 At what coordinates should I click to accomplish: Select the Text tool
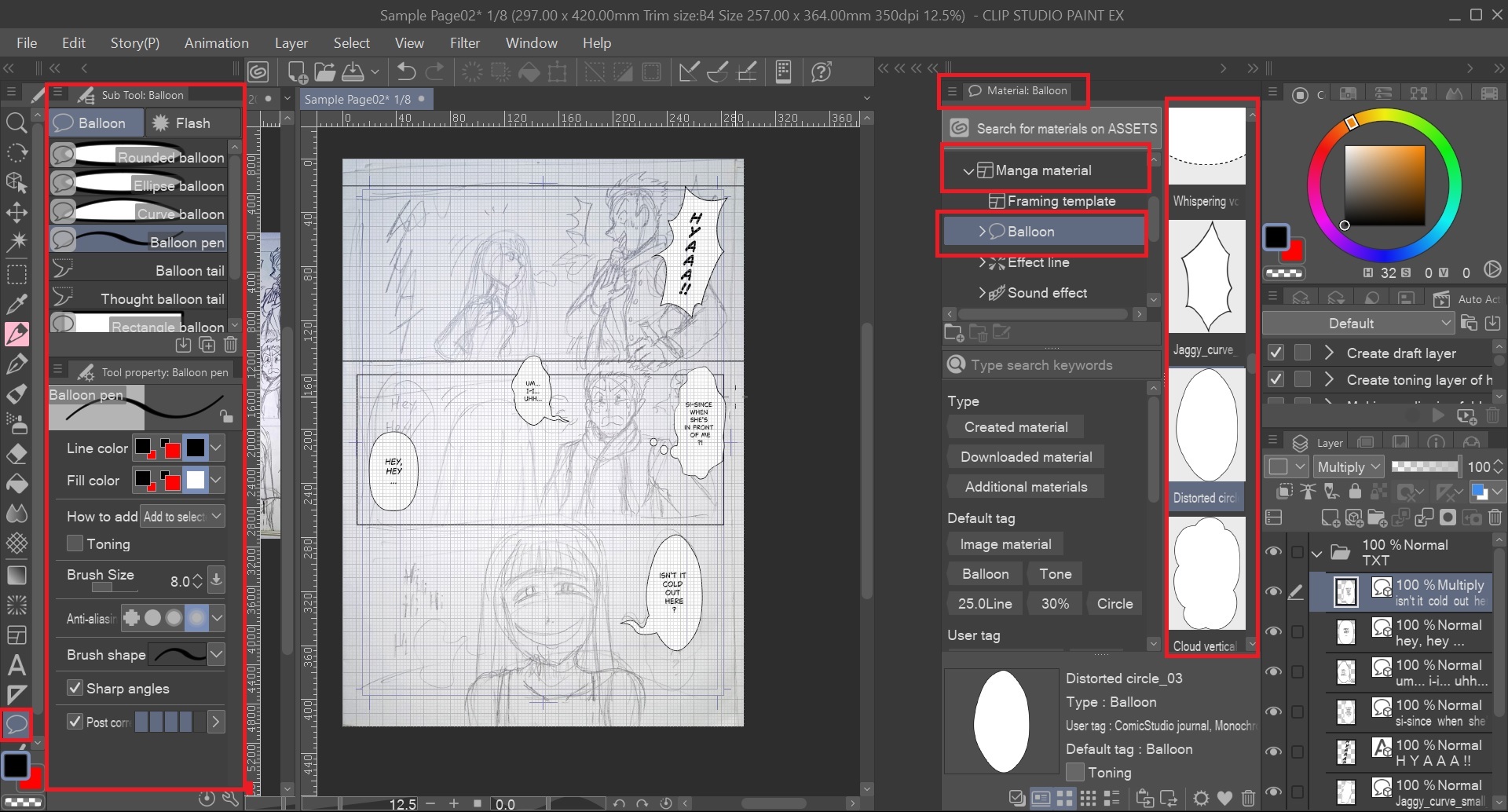16,666
